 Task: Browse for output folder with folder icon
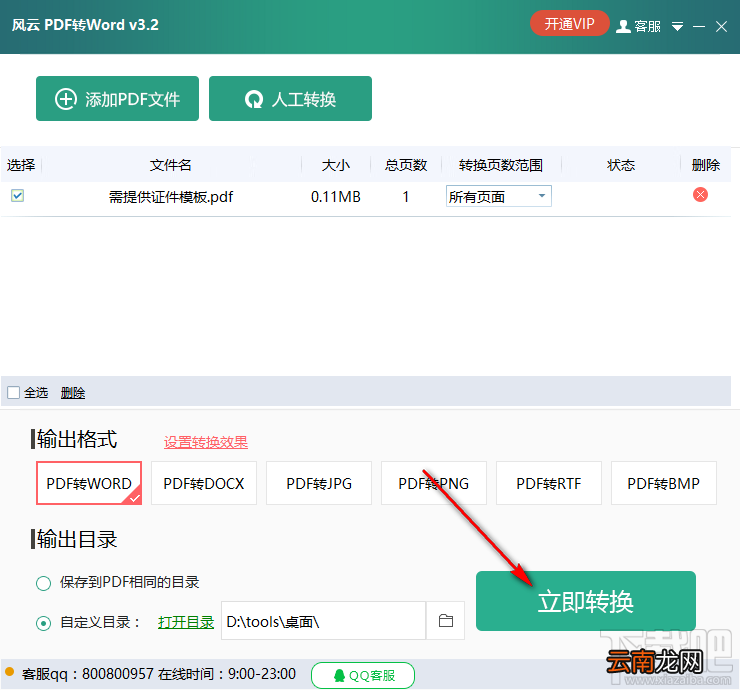446,621
